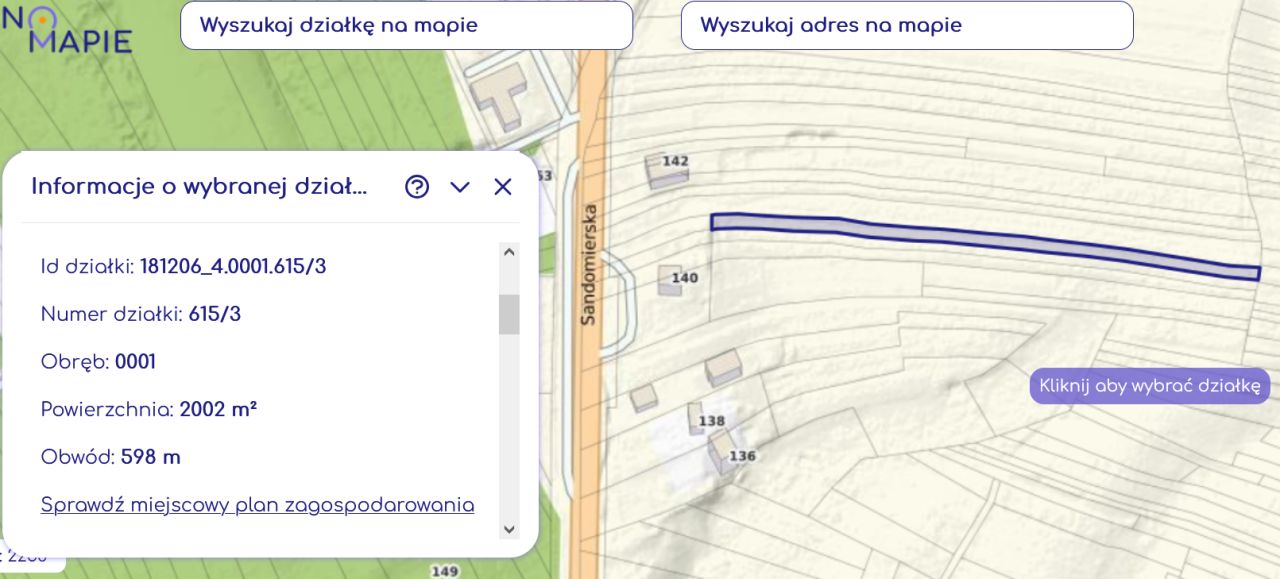Follow the 'Sprawdź miejscowy plan zagospodarowania' link
The height and width of the screenshot is (579, 1280).
pyautogui.click(x=256, y=505)
